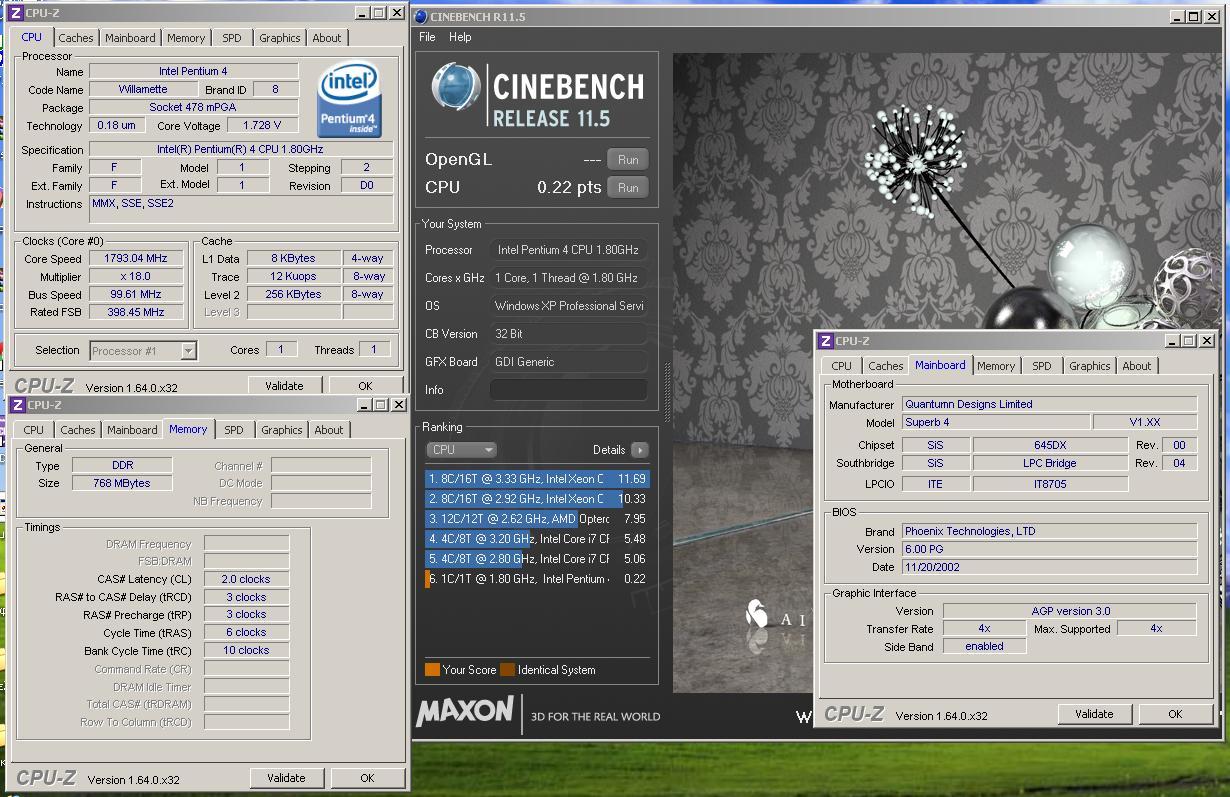
Task: Click the Cinebench sphere logo
Action: pyautogui.click(x=457, y=89)
